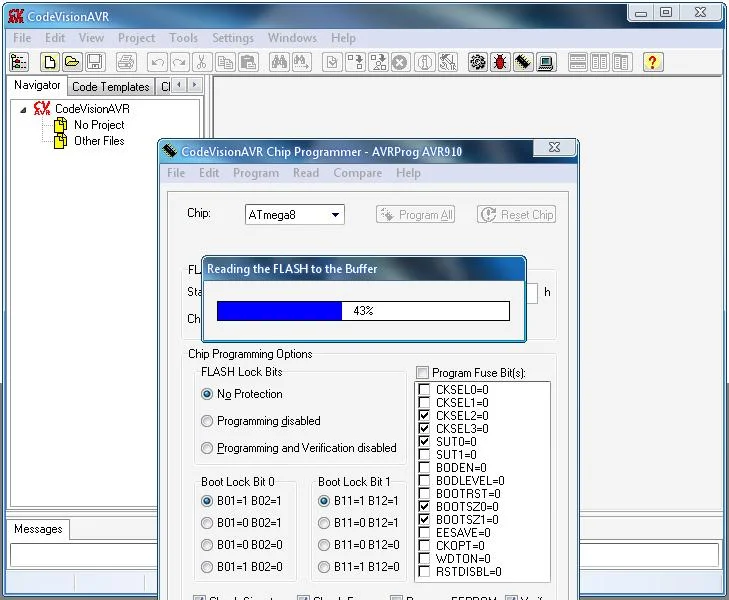Toggle the Navigator panel toolbar icon
Viewport: 729px width, 600px height.
pos(19,62)
